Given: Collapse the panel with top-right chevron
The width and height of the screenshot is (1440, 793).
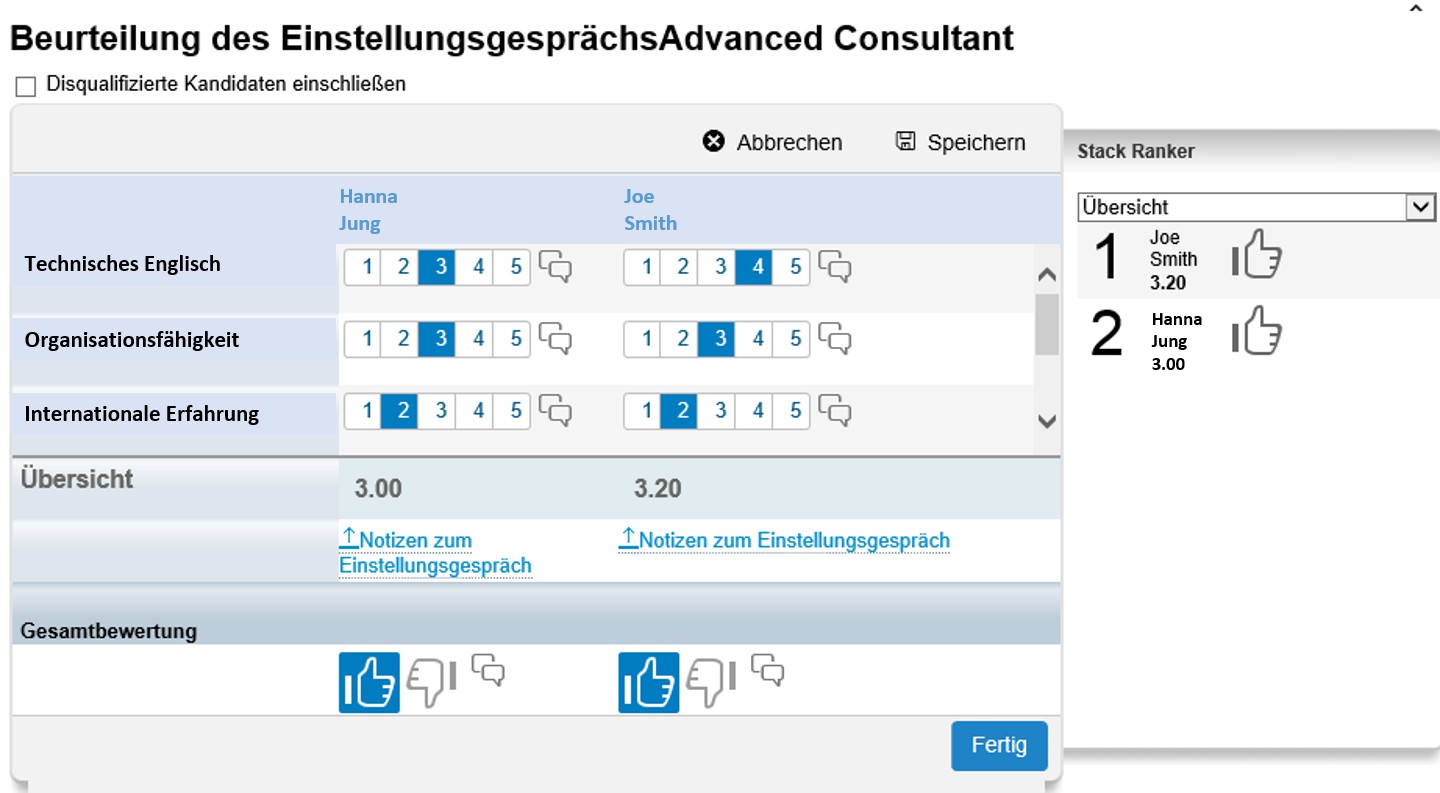Looking at the screenshot, I should 1415,8.
